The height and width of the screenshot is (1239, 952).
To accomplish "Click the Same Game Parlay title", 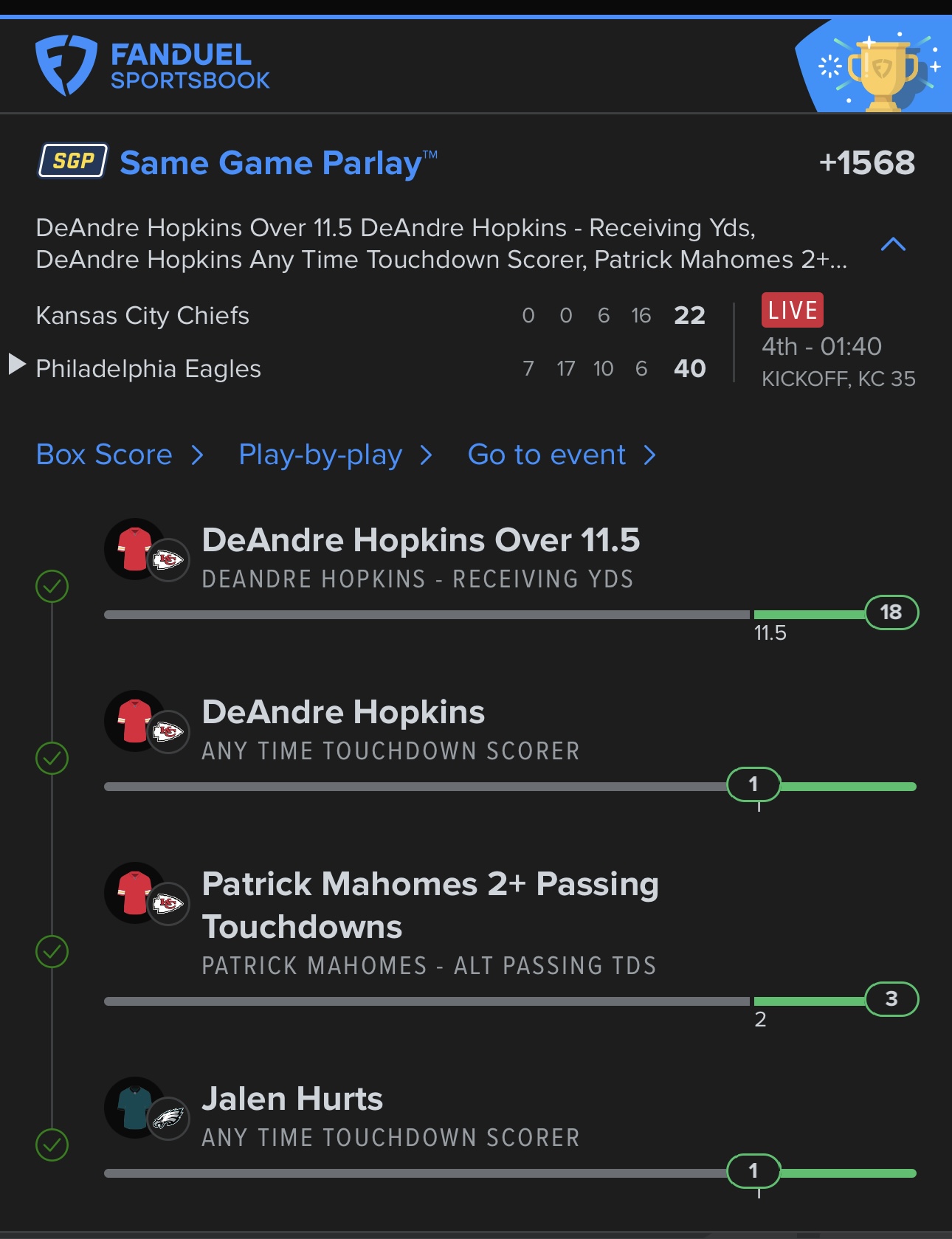I will pos(279,163).
